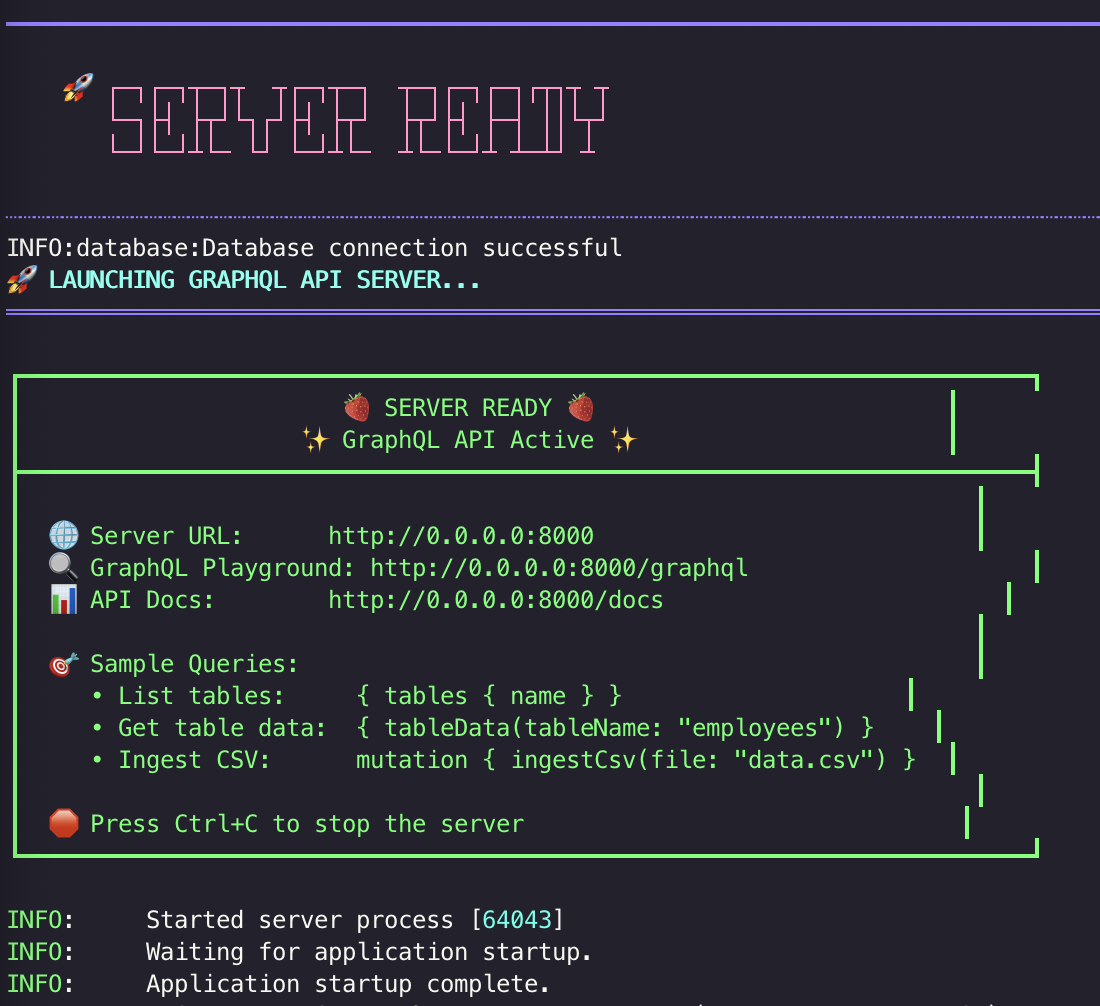
Task: Click the 'GraphQL API Active' text
Action: coord(468,440)
